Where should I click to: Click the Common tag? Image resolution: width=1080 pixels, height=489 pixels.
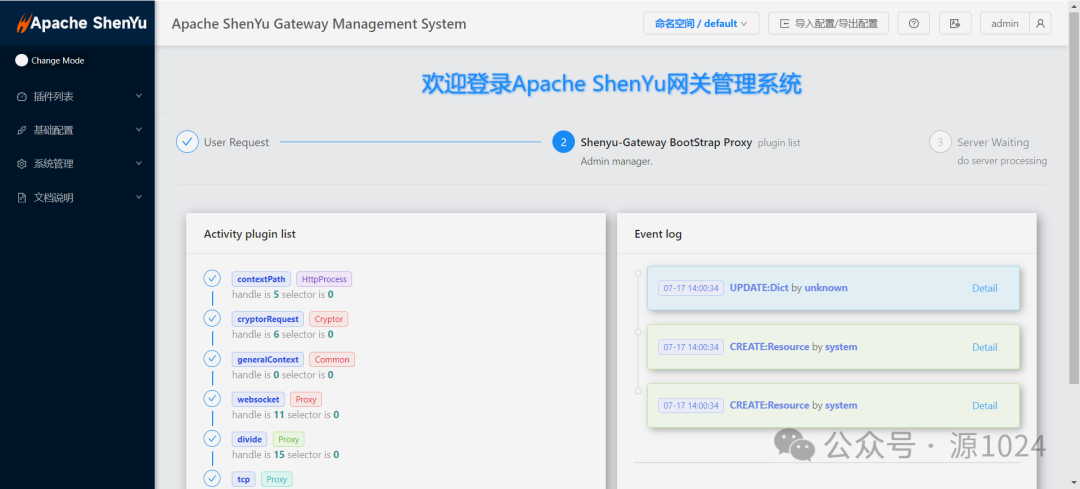[x=332, y=359]
